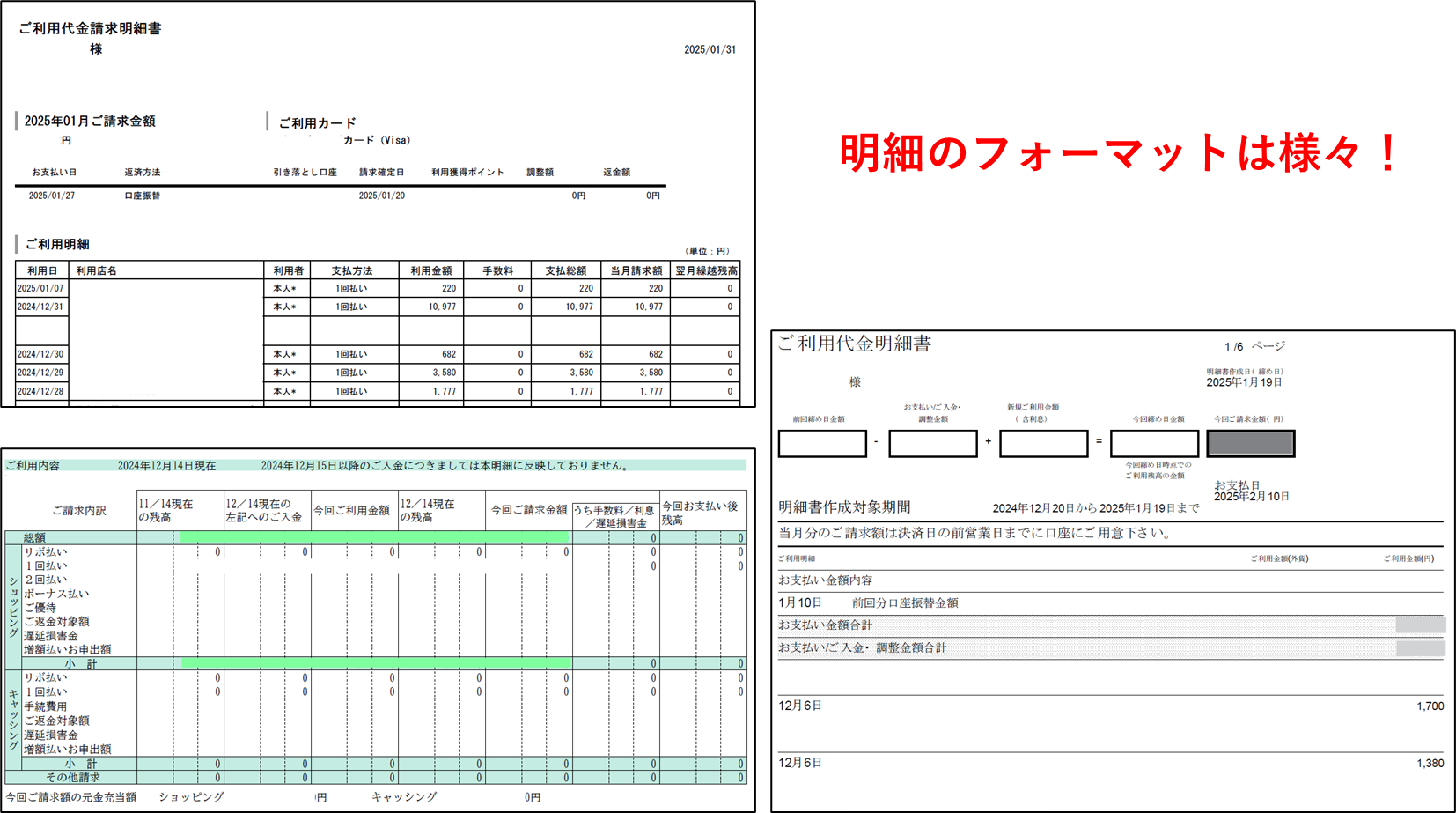The image size is (1456, 813).
Task: Click the title ご利用代金明細書
Action: (x=854, y=344)
